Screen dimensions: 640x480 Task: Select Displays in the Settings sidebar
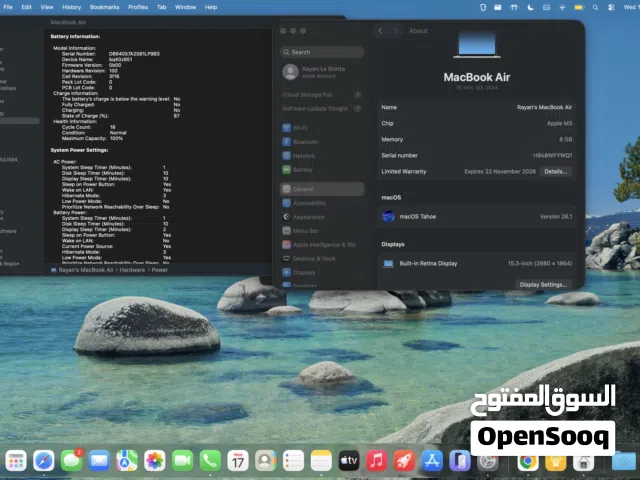(322, 272)
